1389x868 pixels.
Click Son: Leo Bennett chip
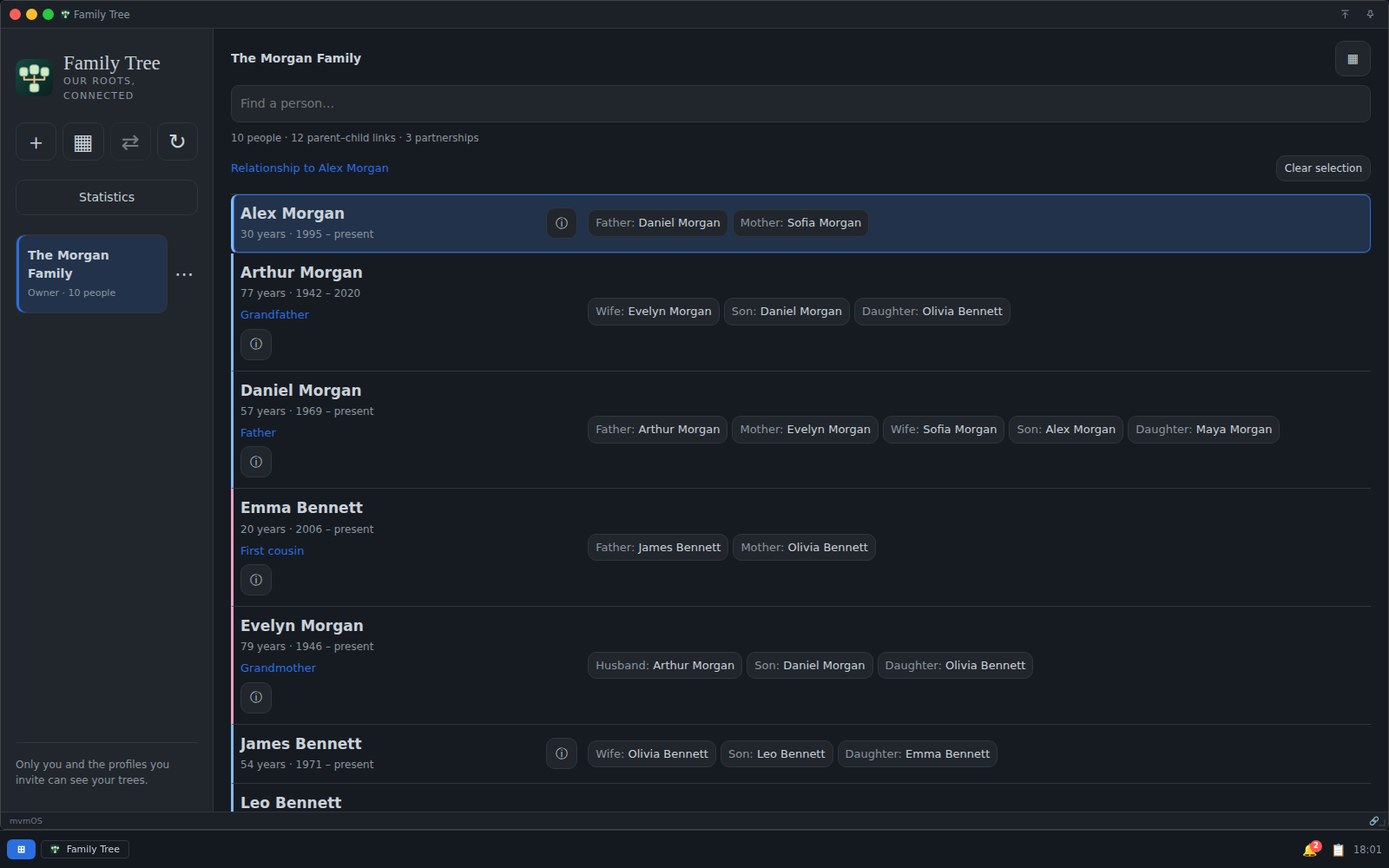tap(777, 754)
